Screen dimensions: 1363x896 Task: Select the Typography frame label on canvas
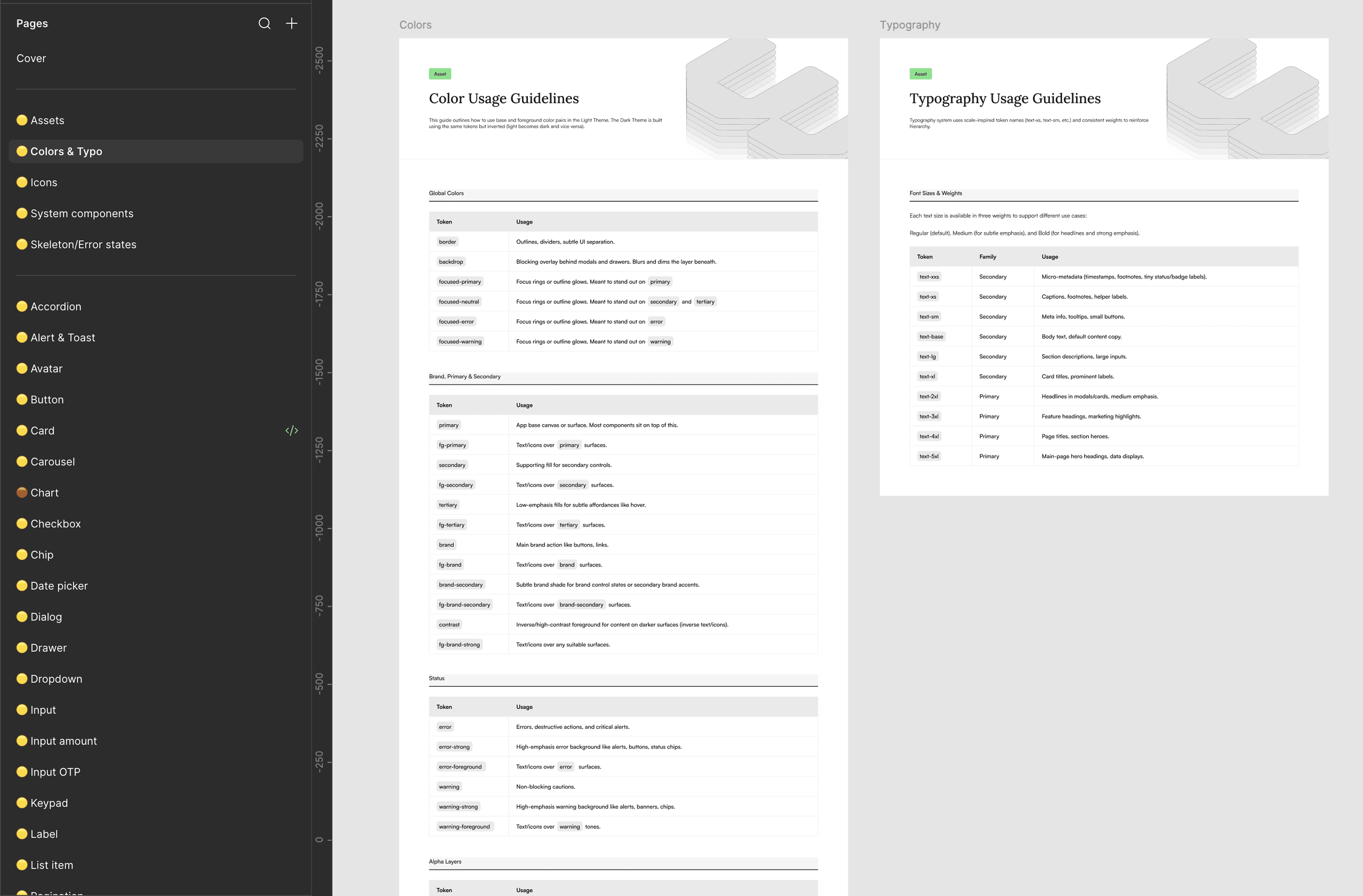(x=910, y=25)
